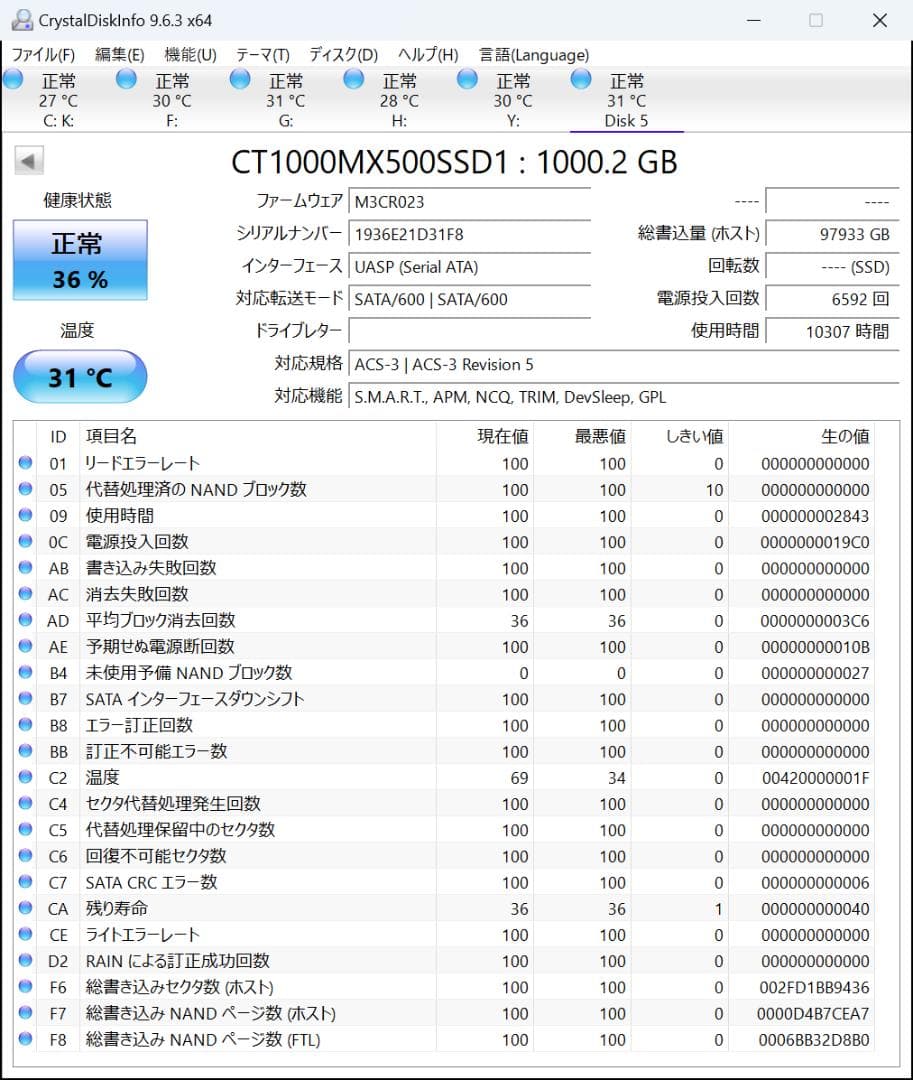
Task: Click status orb for AB 書き込み失敗回数 row
Action: (25, 568)
